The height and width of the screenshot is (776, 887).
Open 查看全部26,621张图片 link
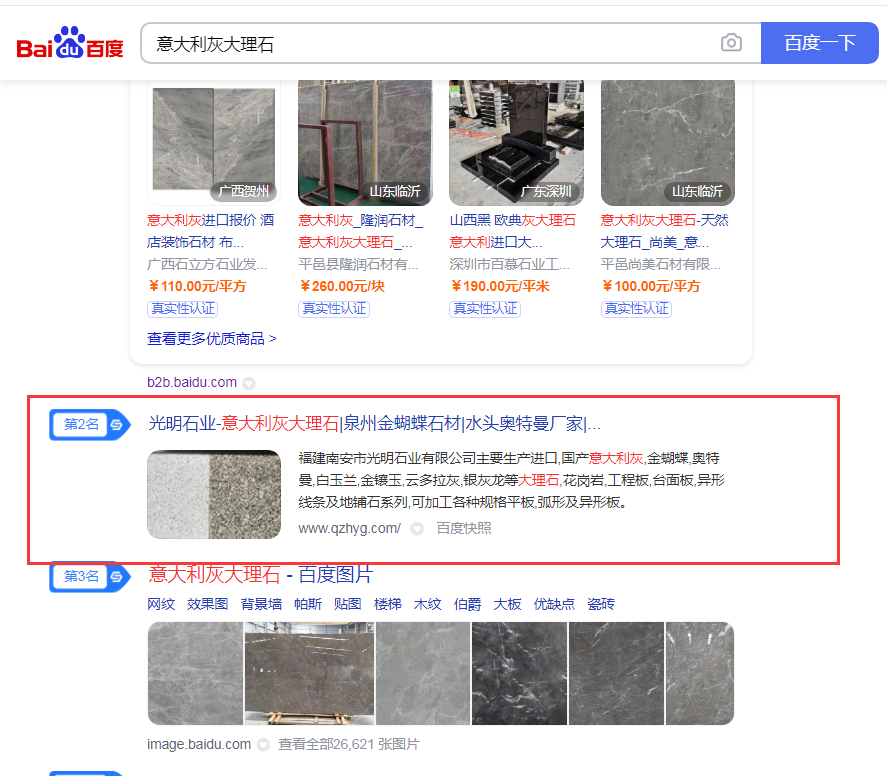click(349, 744)
